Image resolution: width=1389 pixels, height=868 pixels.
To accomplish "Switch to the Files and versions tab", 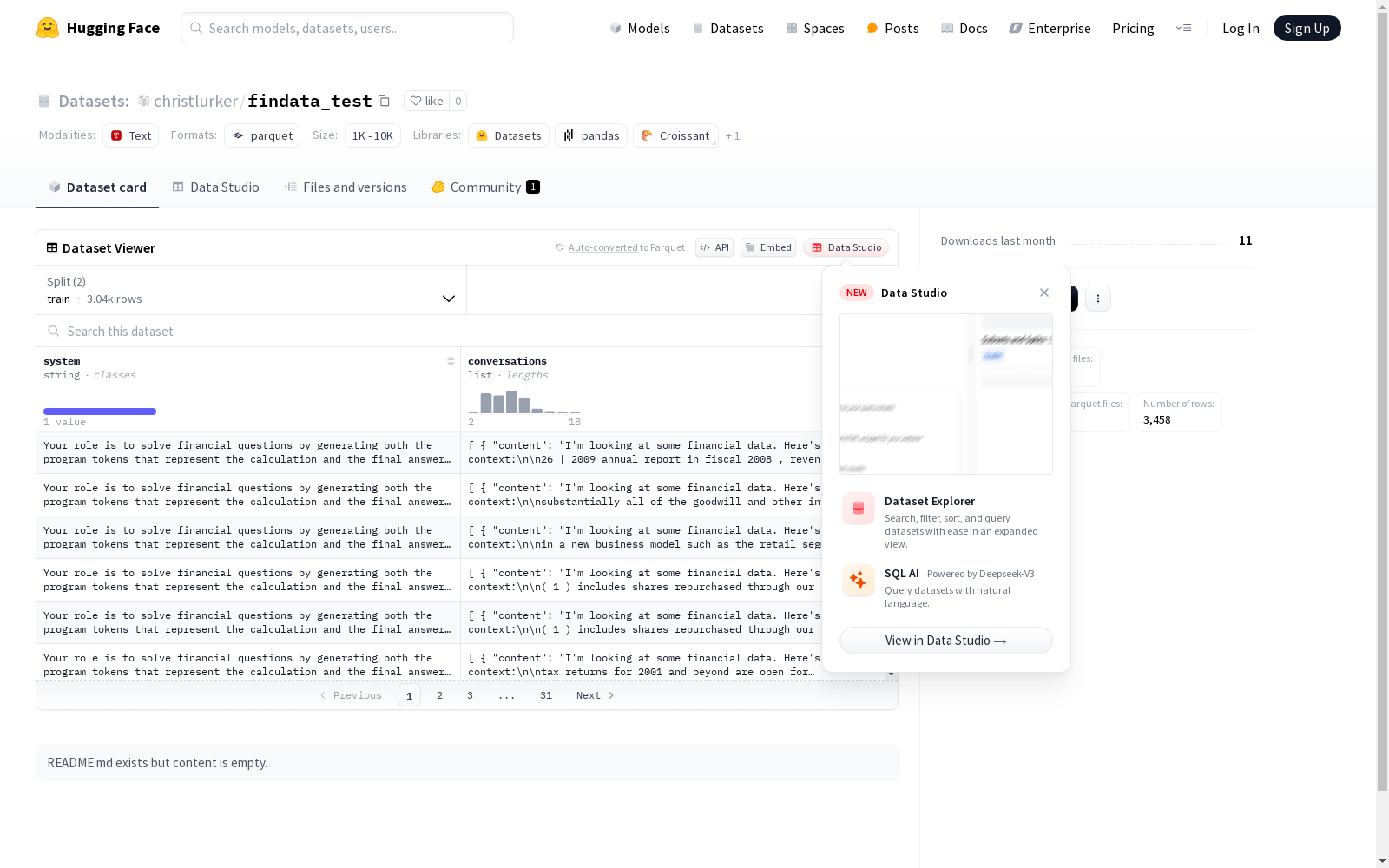I will tap(346, 187).
